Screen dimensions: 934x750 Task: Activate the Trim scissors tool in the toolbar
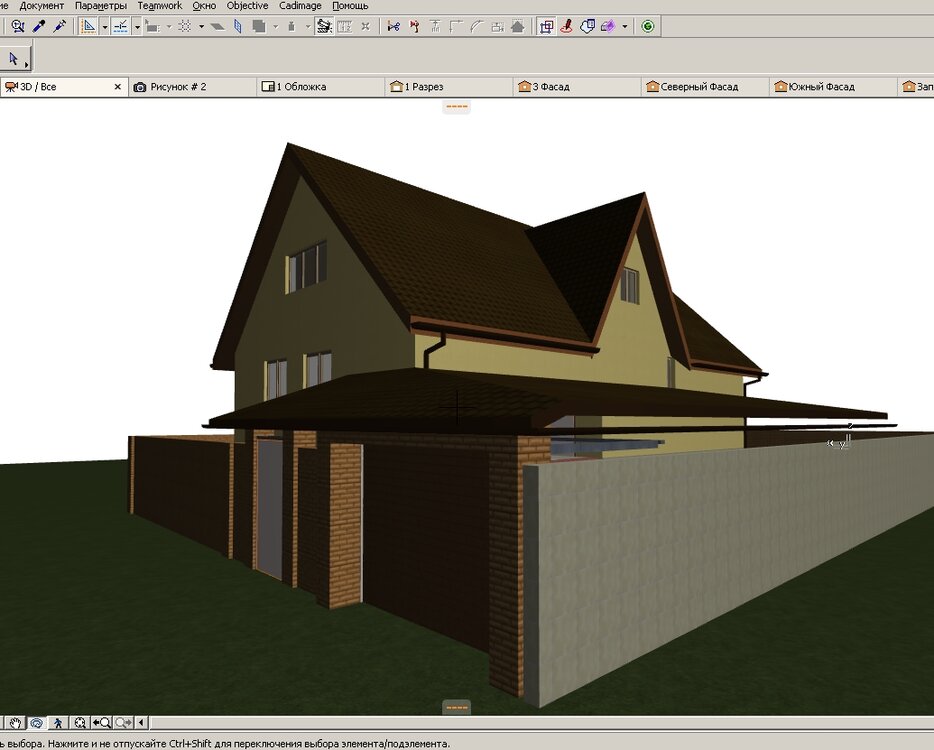click(x=392, y=27)
